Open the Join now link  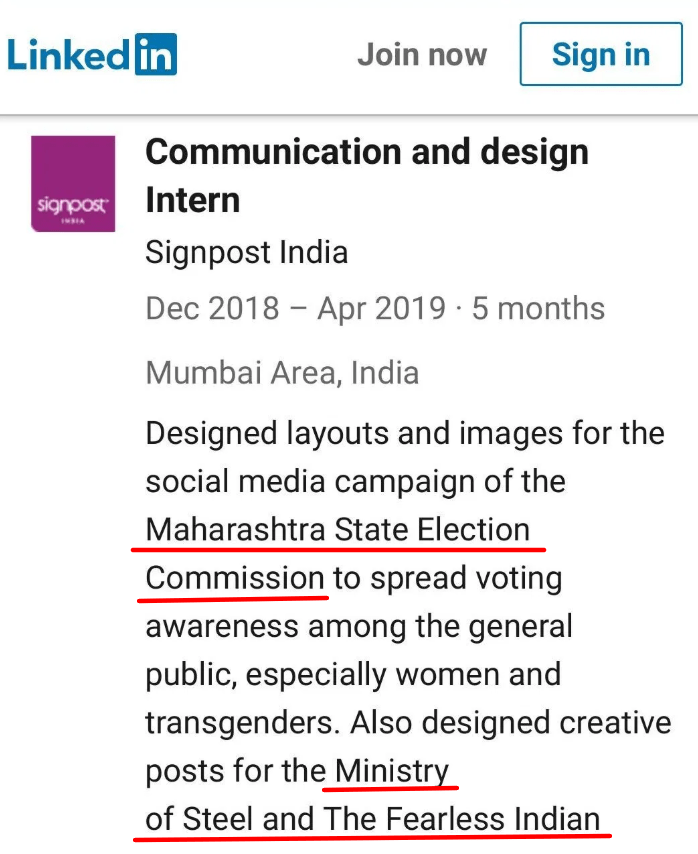422,54
